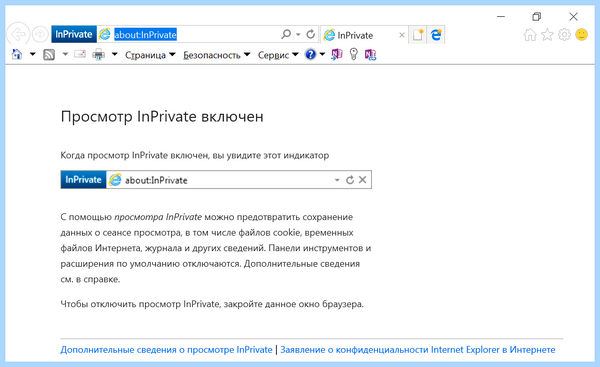This screenshot has height=367, width=600.
Task: Click the sample InPrivate indicator image
Action: tap(216, 179)
